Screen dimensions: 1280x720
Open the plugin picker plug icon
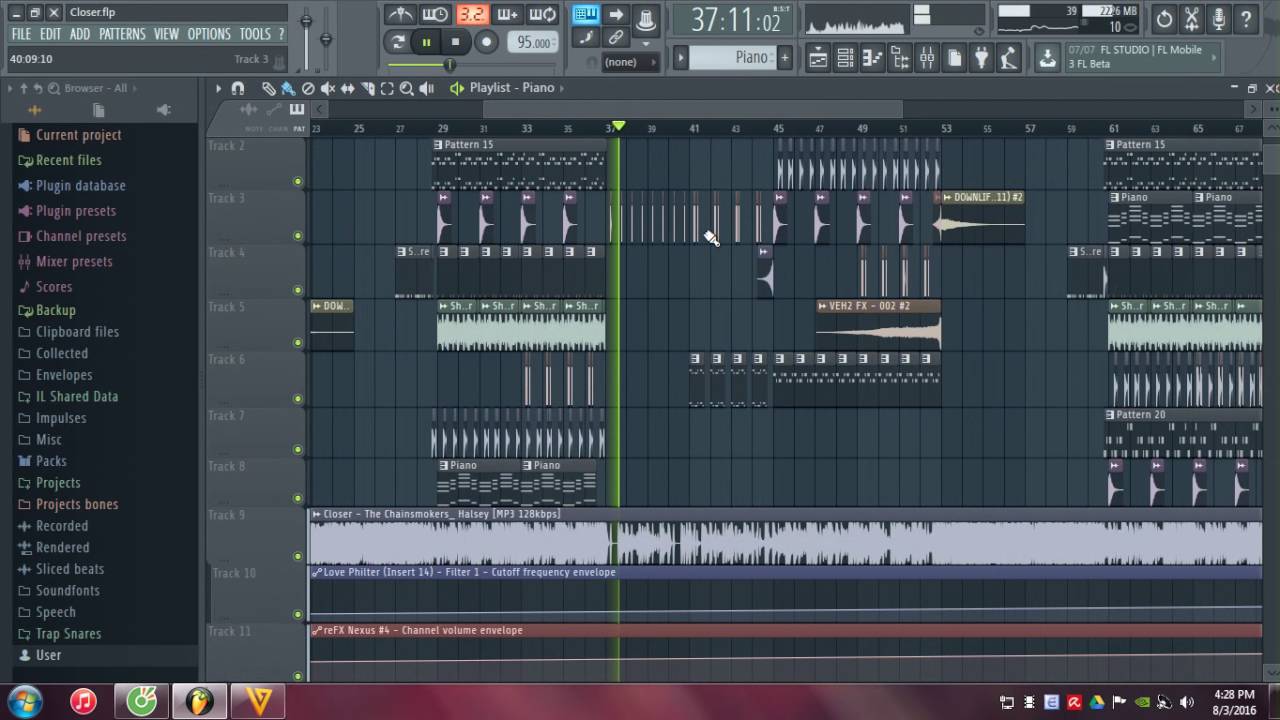click(x=981, y=58)
